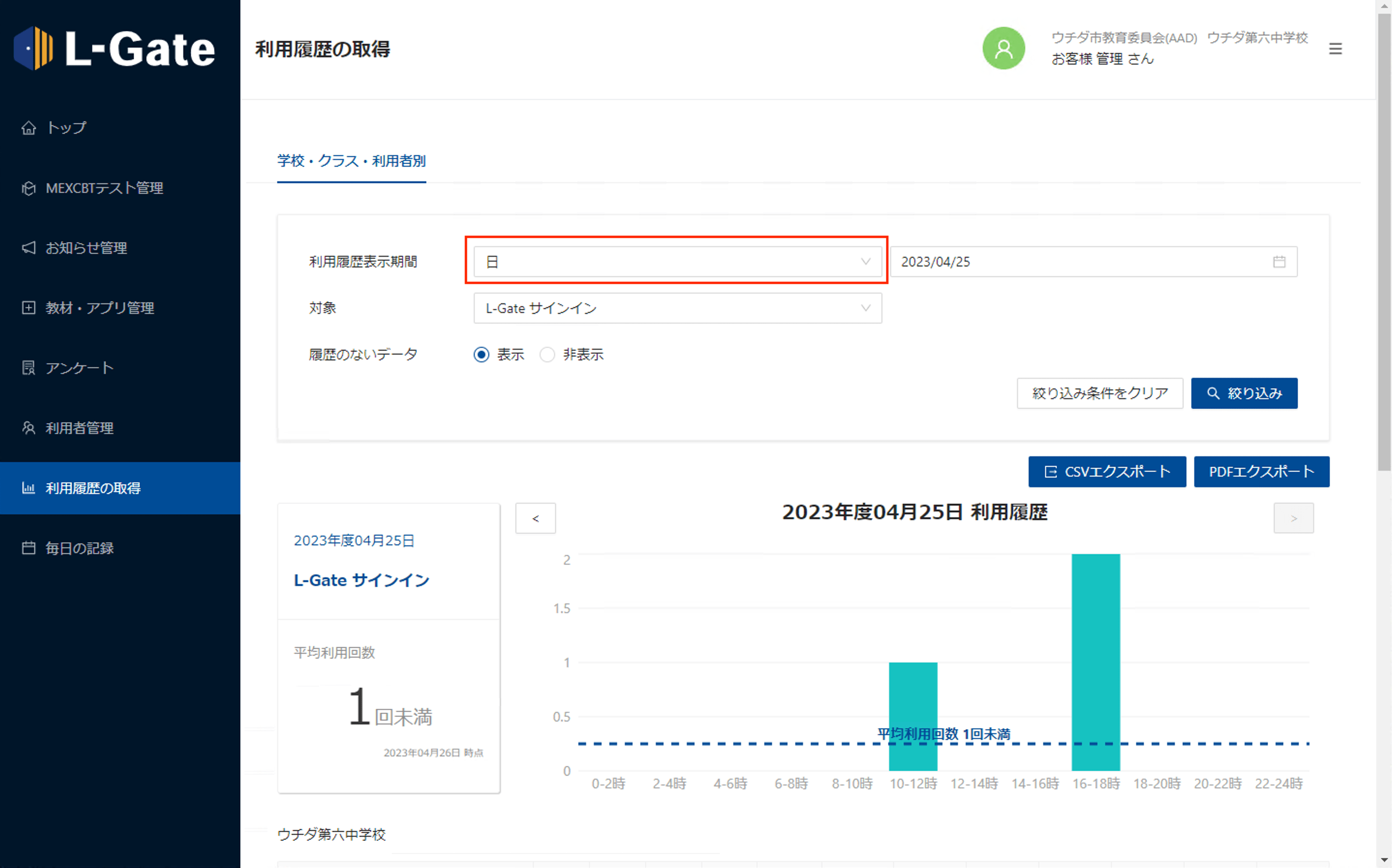Click the calendar icon for 毎日の記録
Screen dimensions: 1392x868
pyautogui.click(x=29, y=548)
